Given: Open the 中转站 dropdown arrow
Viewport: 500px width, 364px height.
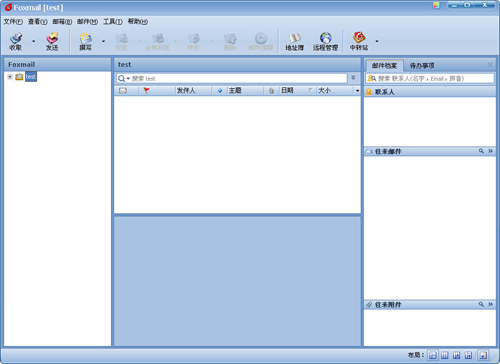Looking at the screenshot, I should [x=377, y=41].
